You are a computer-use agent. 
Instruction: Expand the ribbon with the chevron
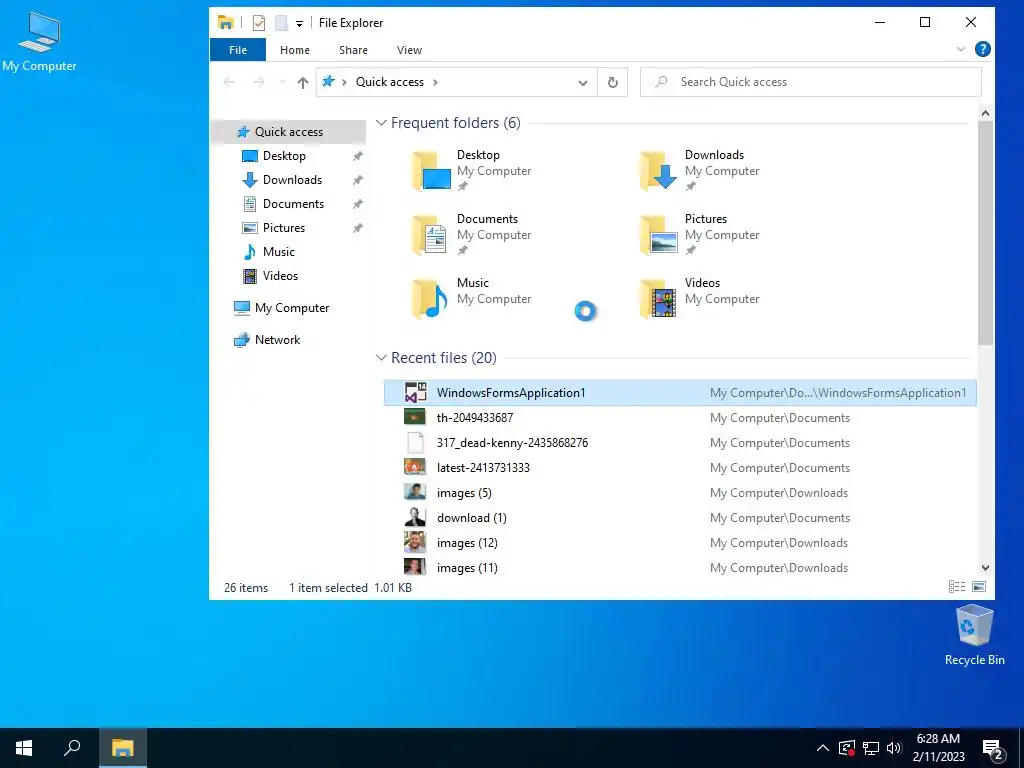coord(961,49)
